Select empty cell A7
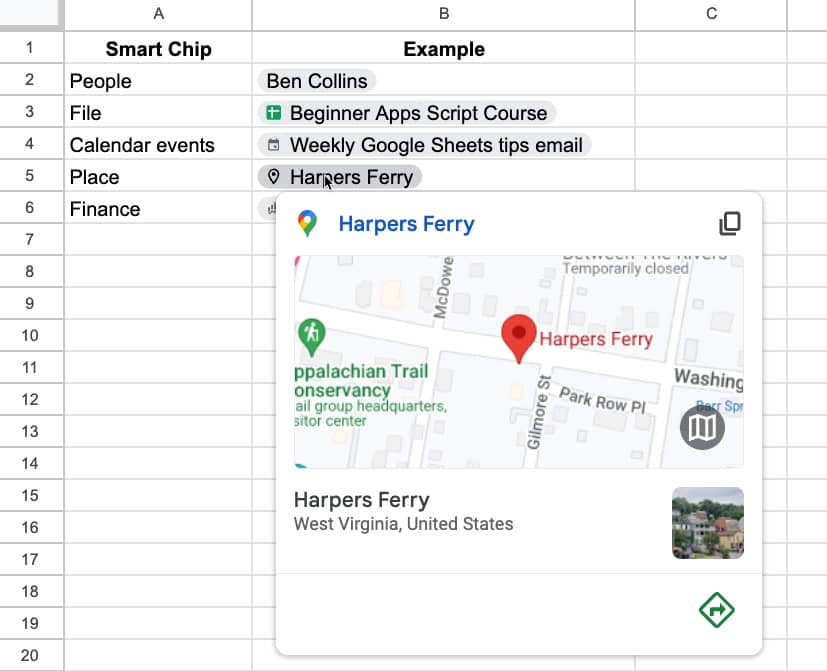 pyautogui.click(x=158, y=240)
